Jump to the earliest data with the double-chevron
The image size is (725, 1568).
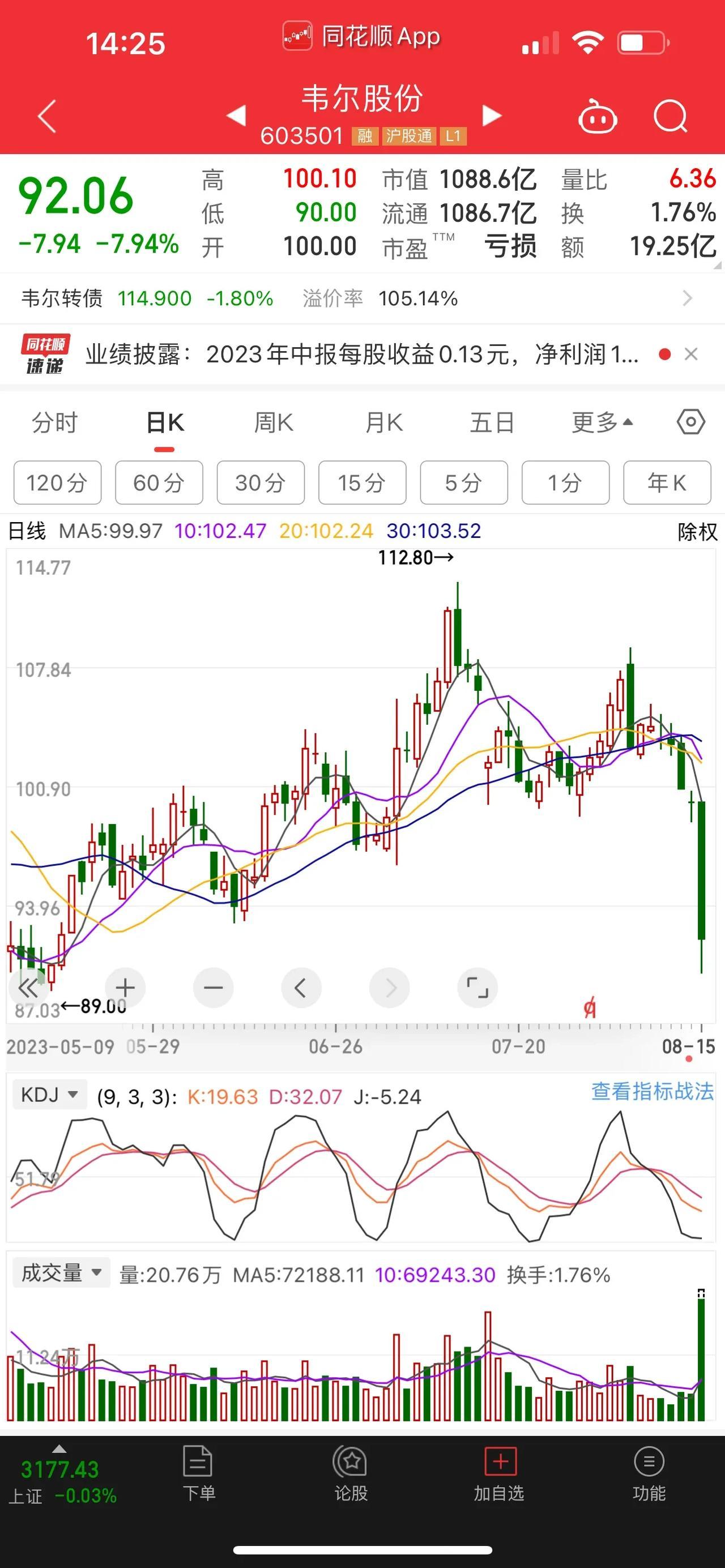tap(28, 988)
